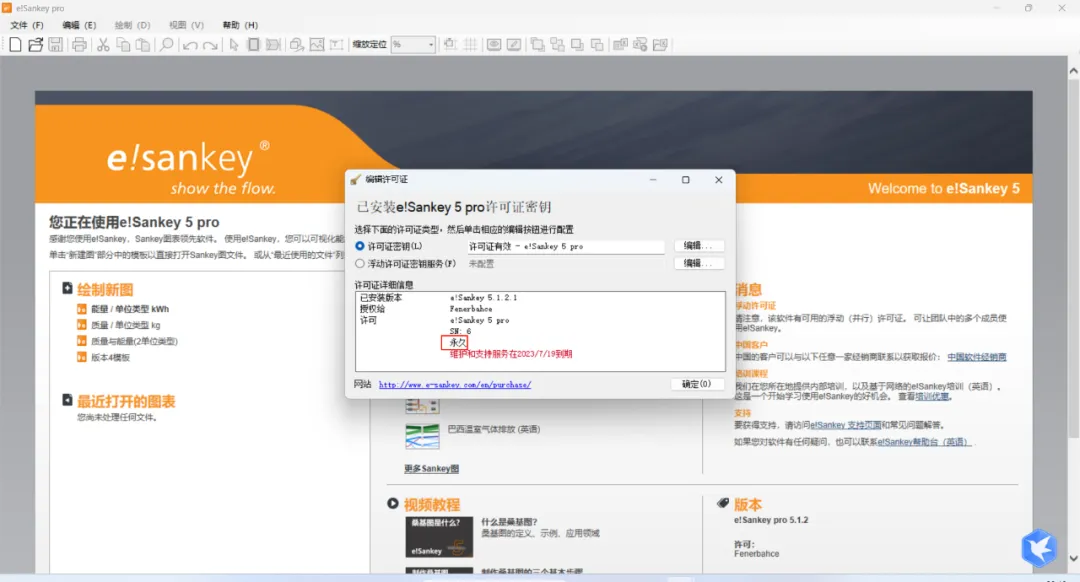Click the vertical scrollbar up arrow
The height and width of the screenshot is (582, 1080).
click(x=1073, y=70)
